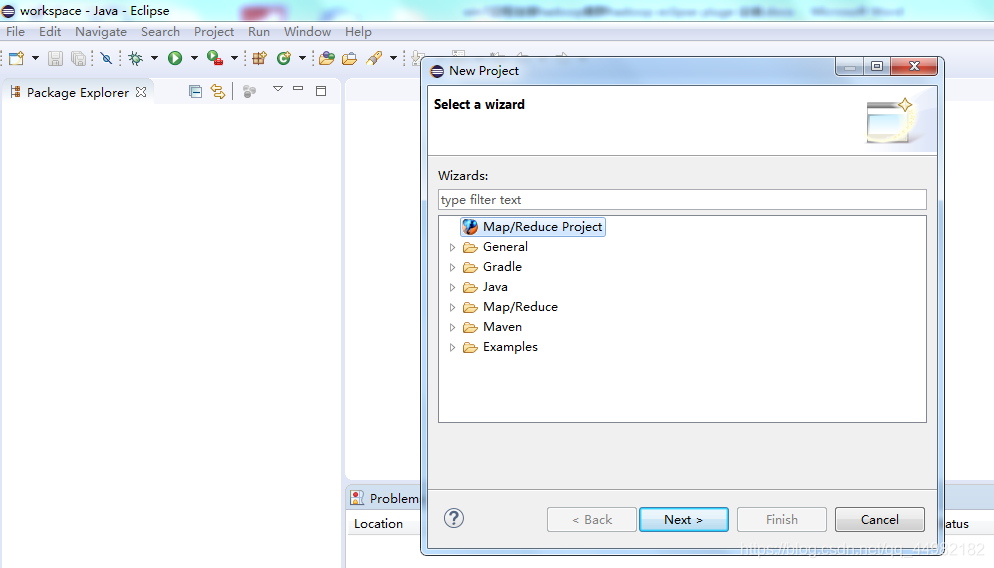994x568 pixels.
Task: Click the Cancel button
Action: point(880,520)
